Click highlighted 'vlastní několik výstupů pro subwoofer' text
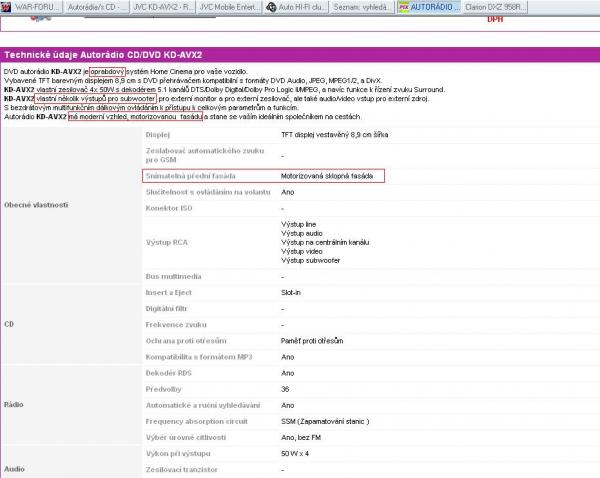600x478 pixels. tap(97, 99)
